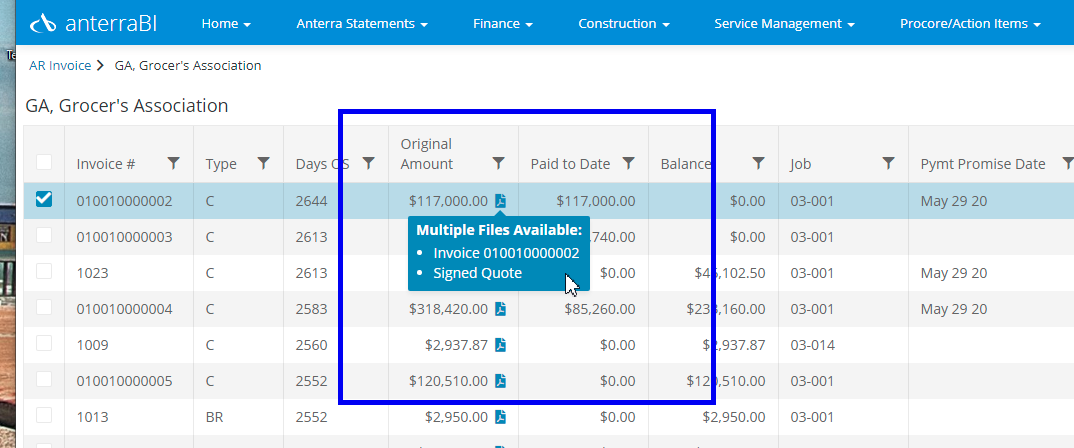Filter the Invoice # column
This screenshot has width=1074, height=448.
click(x=174, y=163)
